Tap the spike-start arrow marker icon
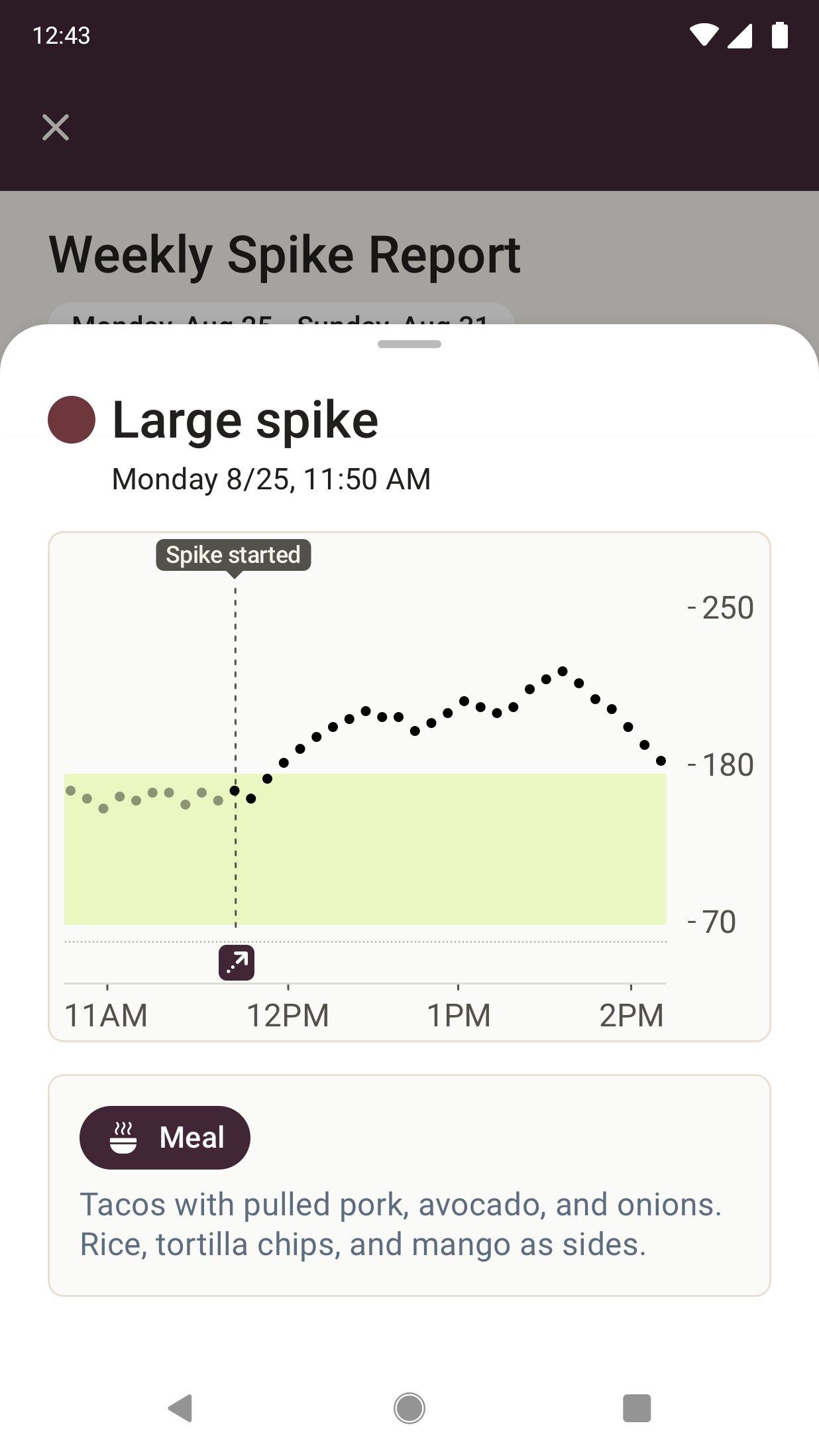This screenshot has width=819, height=1456. [x=237, y=962]
